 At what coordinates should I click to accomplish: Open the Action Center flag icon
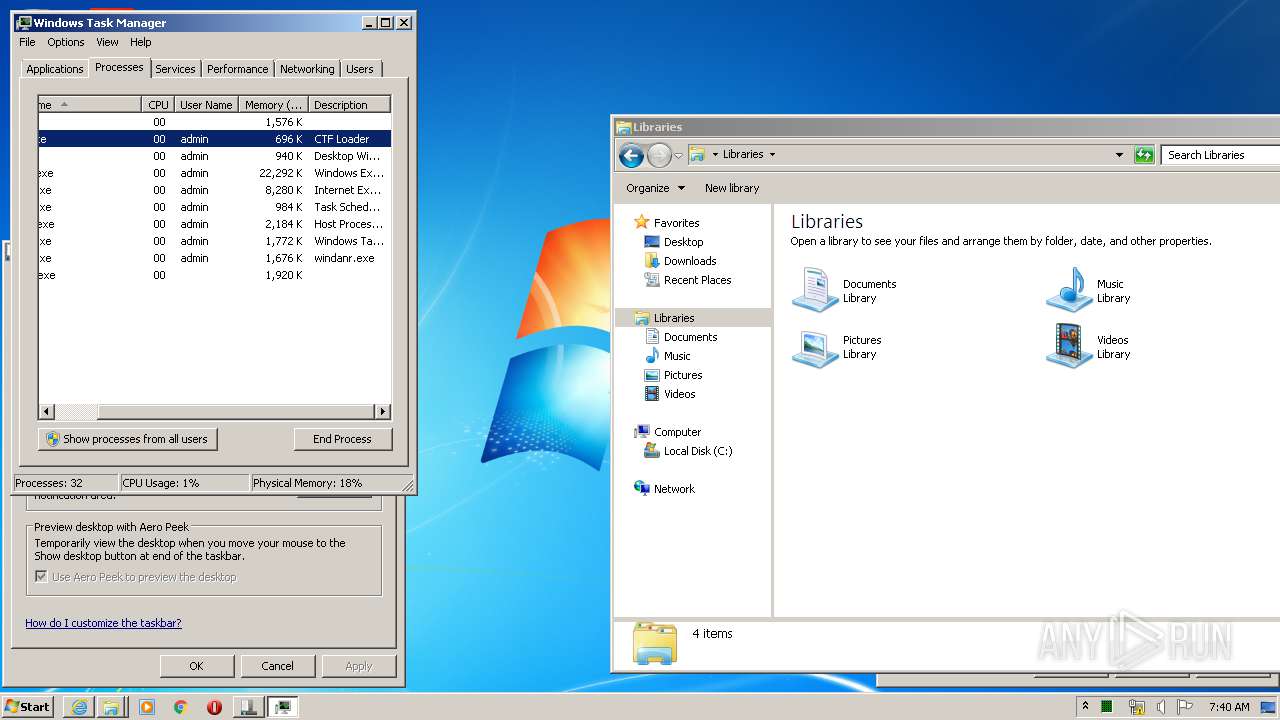pyautogui.click(x=1185, y=707)
